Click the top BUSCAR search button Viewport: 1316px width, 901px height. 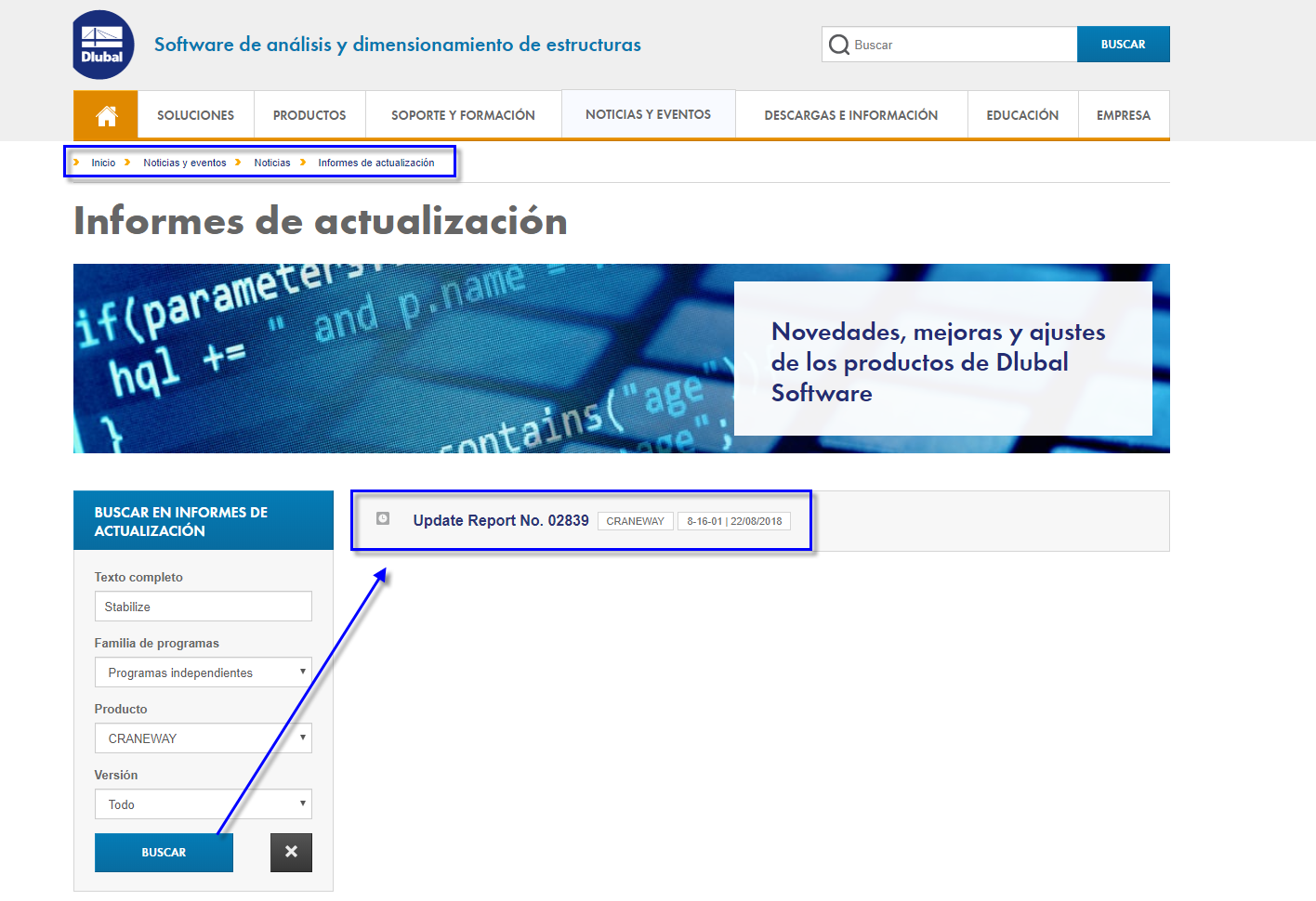[1123, 45]
